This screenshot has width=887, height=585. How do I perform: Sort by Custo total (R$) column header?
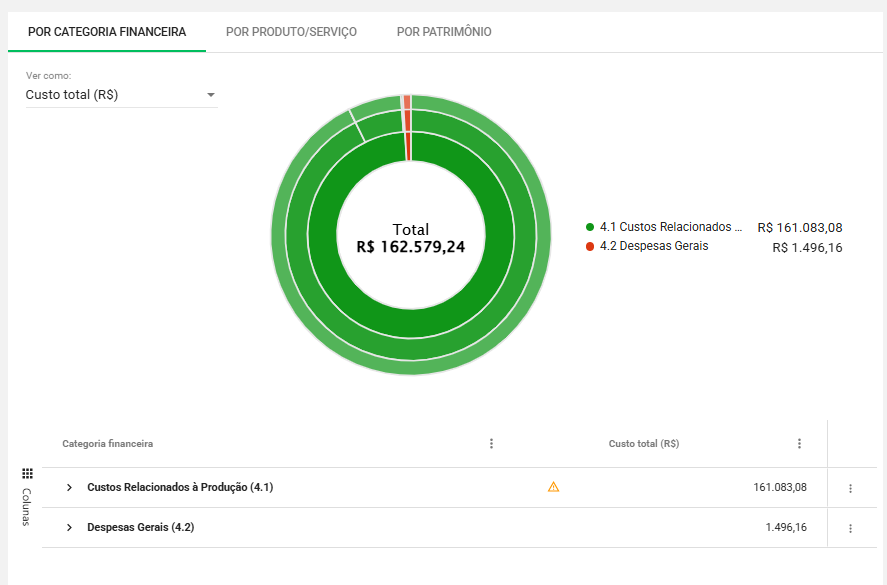(x=643, y=444)
